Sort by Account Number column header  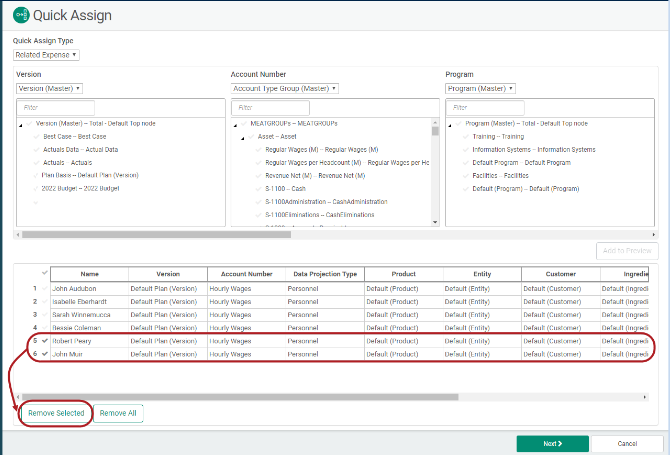tap(246, 274)
